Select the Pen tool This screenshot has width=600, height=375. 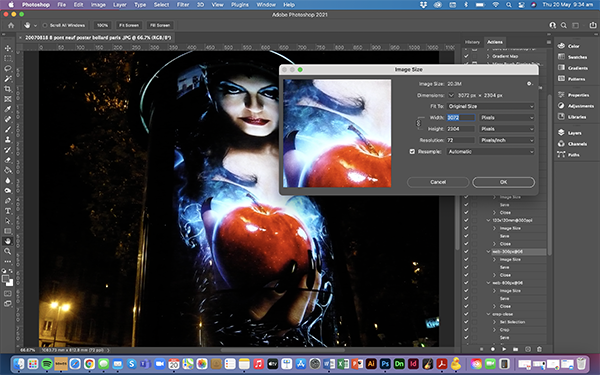click(x=8, y=201)
